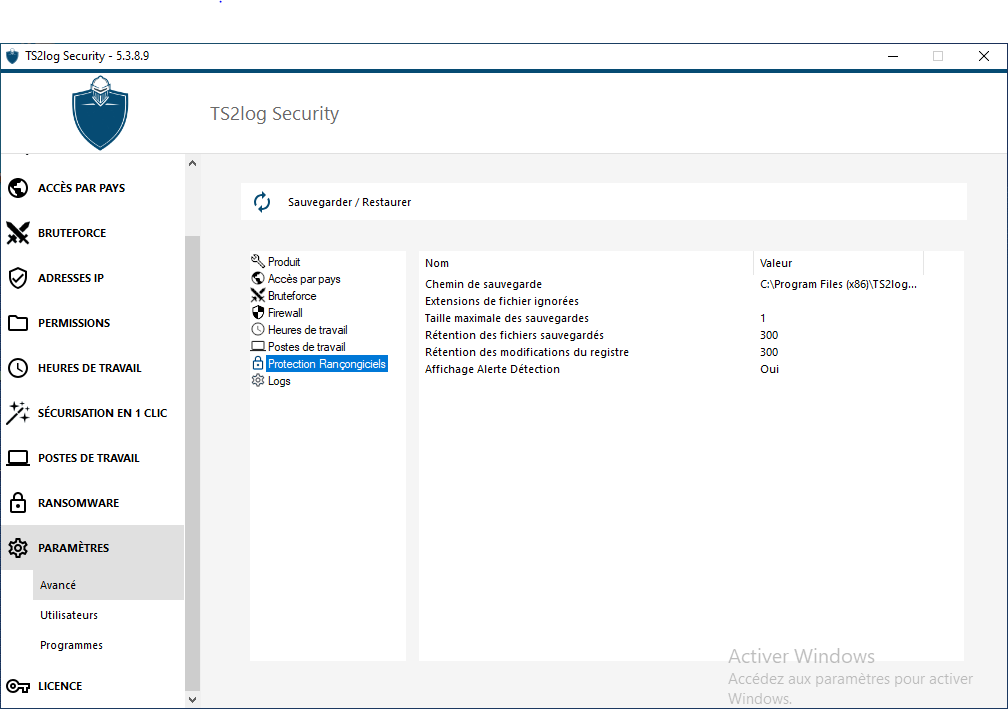Image resolution: width=1008 pixels, height=709 pixels.
Task: Select Taille maximale des sauvegardes row
Action: tap(671, 318)
